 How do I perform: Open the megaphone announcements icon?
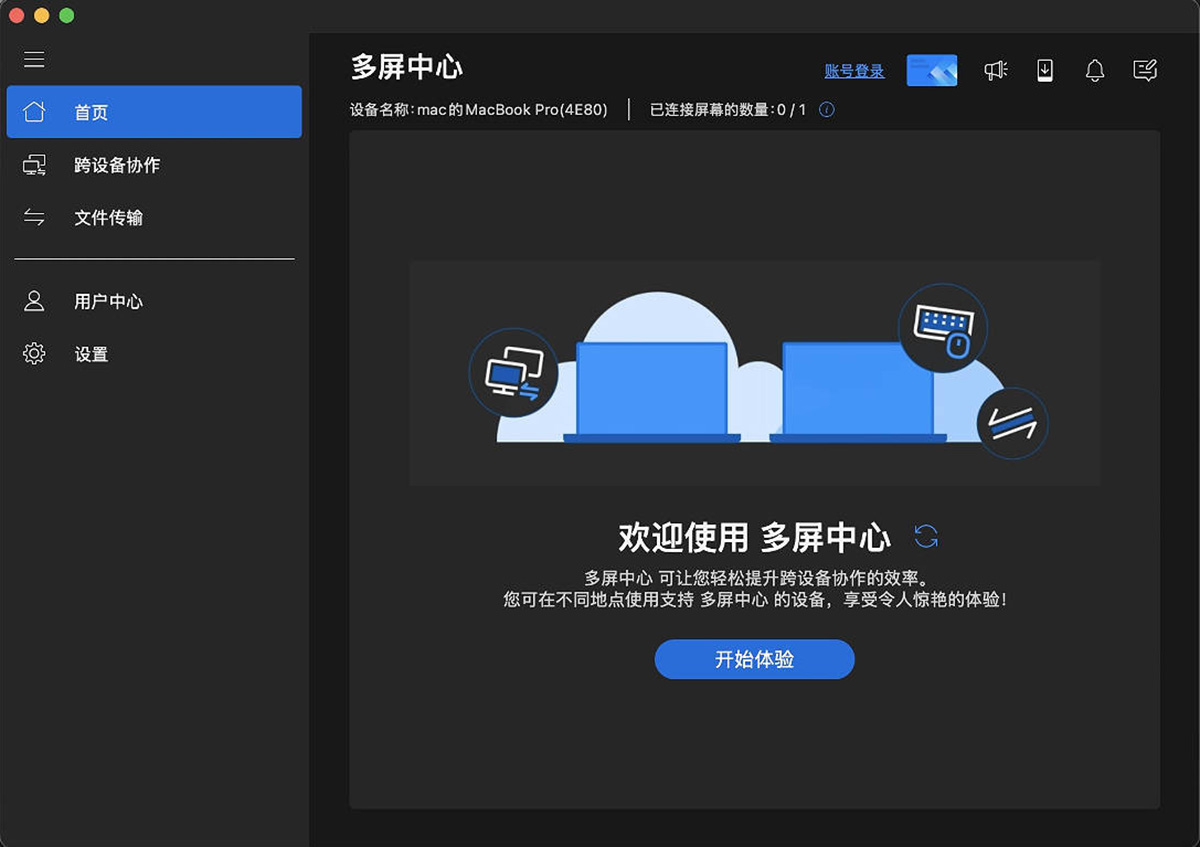click(x=995, y=70)
